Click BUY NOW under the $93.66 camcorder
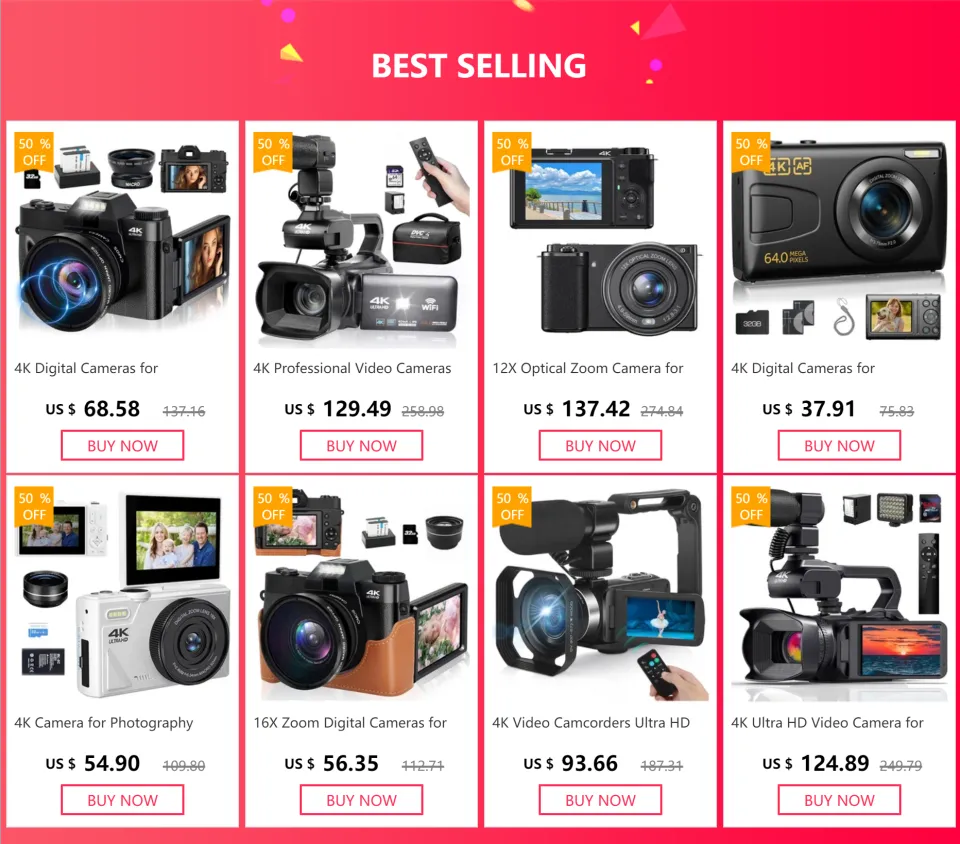This screenshot has width=960, height=844. point(600,800)
